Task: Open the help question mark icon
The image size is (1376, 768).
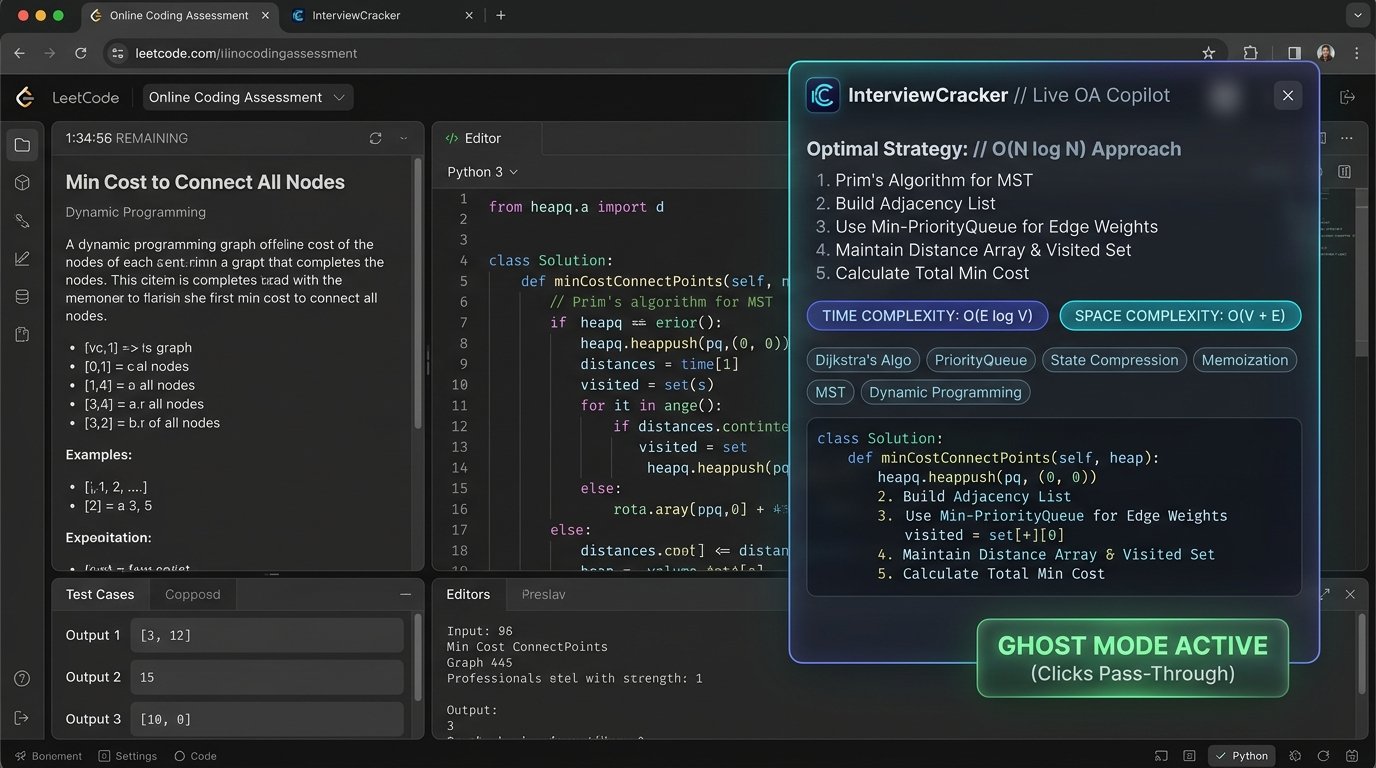Action: 22,679
